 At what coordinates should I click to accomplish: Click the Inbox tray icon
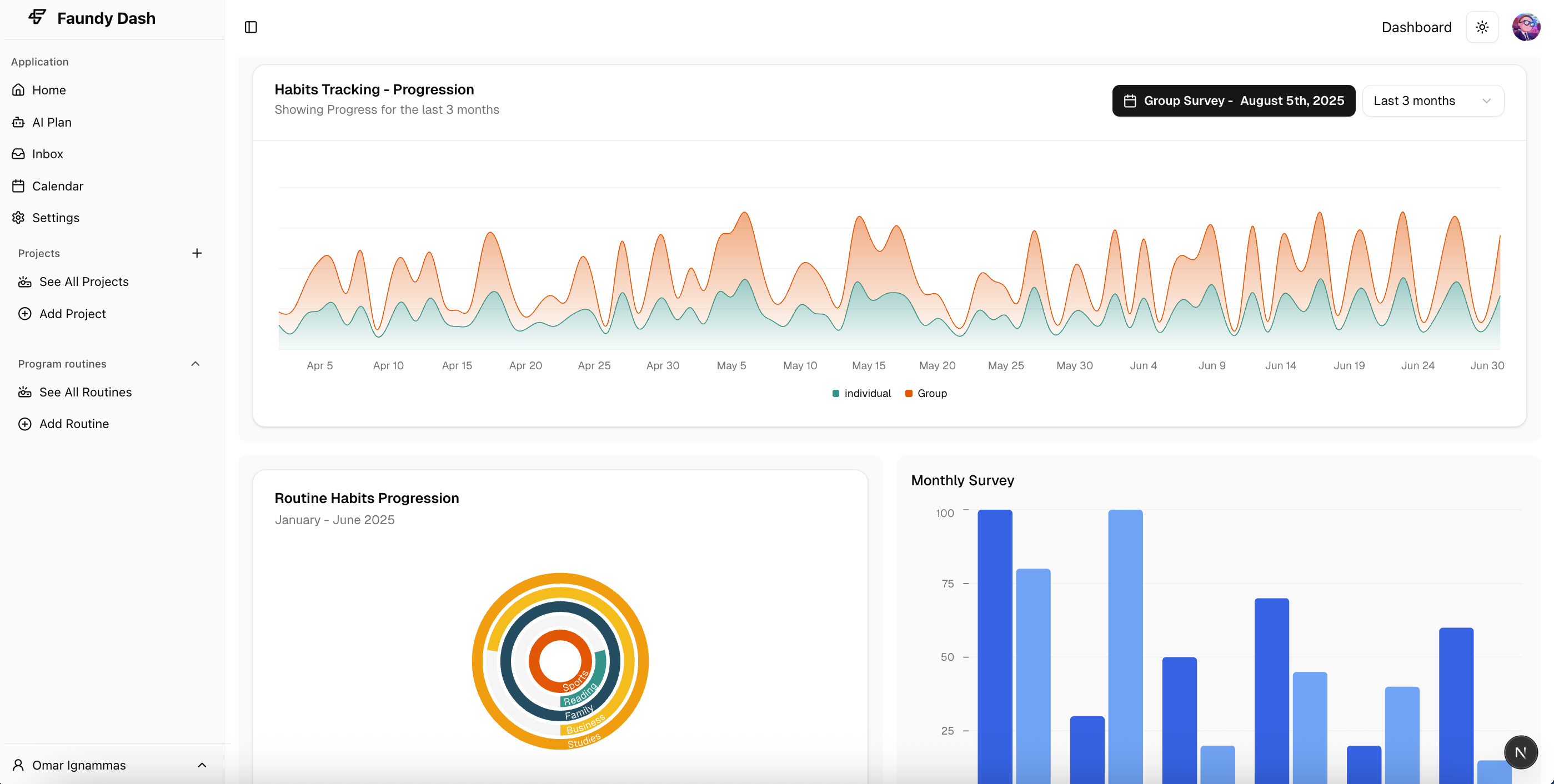click(19, 154)
